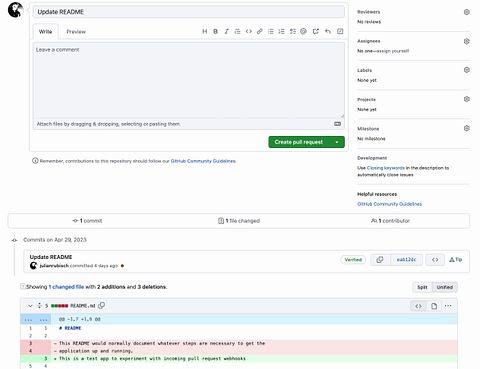Follow the 1 changed file link
The height and width of the screenshot is (369, 480).
point(66,287)
